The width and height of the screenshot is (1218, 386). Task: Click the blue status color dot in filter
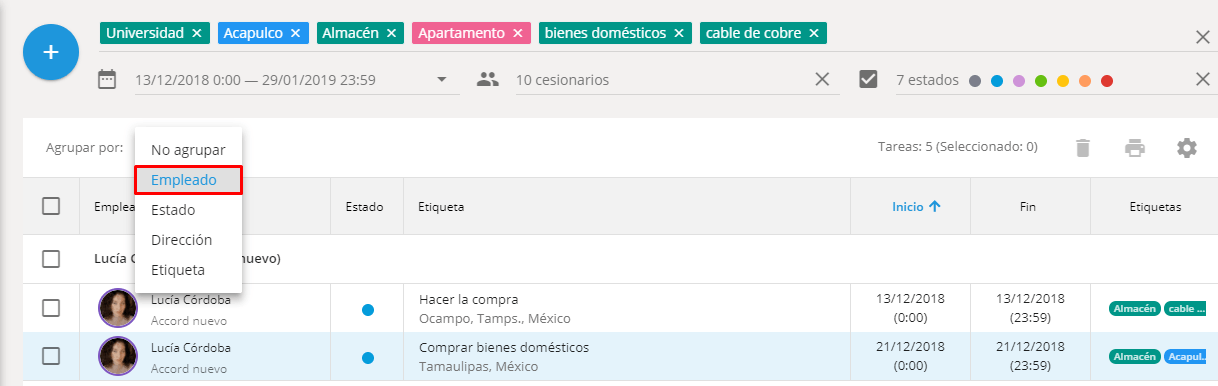(997, 81)
